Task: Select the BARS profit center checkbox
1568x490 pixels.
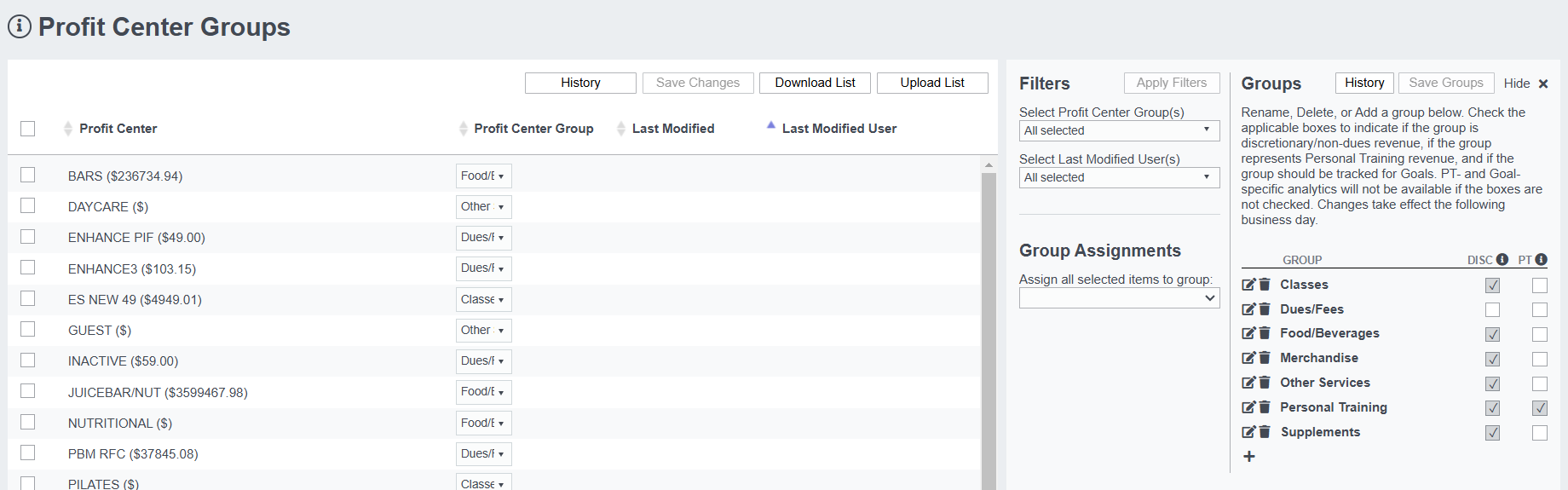Action: click(28, 175)
